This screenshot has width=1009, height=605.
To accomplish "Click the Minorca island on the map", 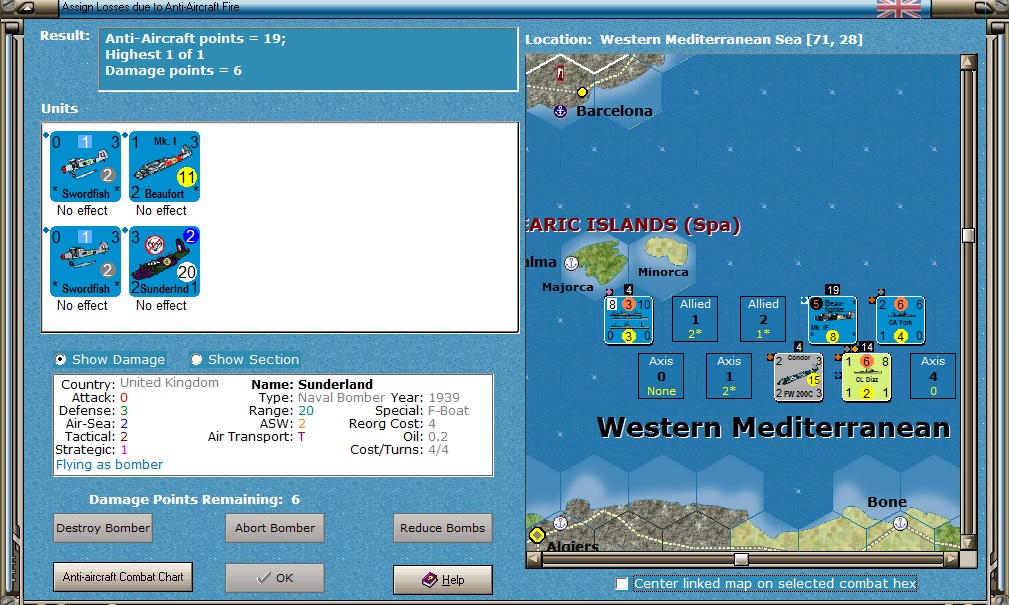I will [x=667, y=250].
